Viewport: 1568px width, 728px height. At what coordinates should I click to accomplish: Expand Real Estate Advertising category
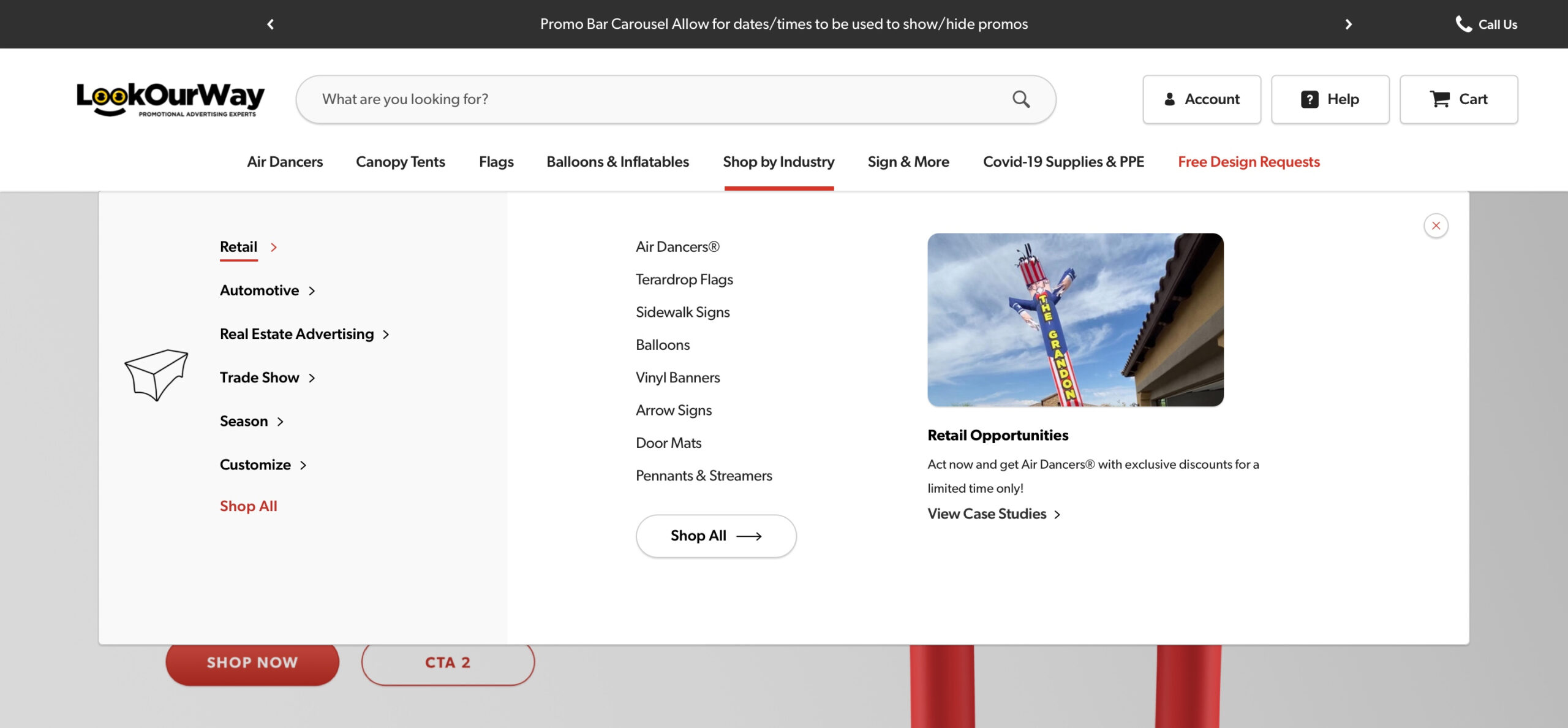point(304,334)
